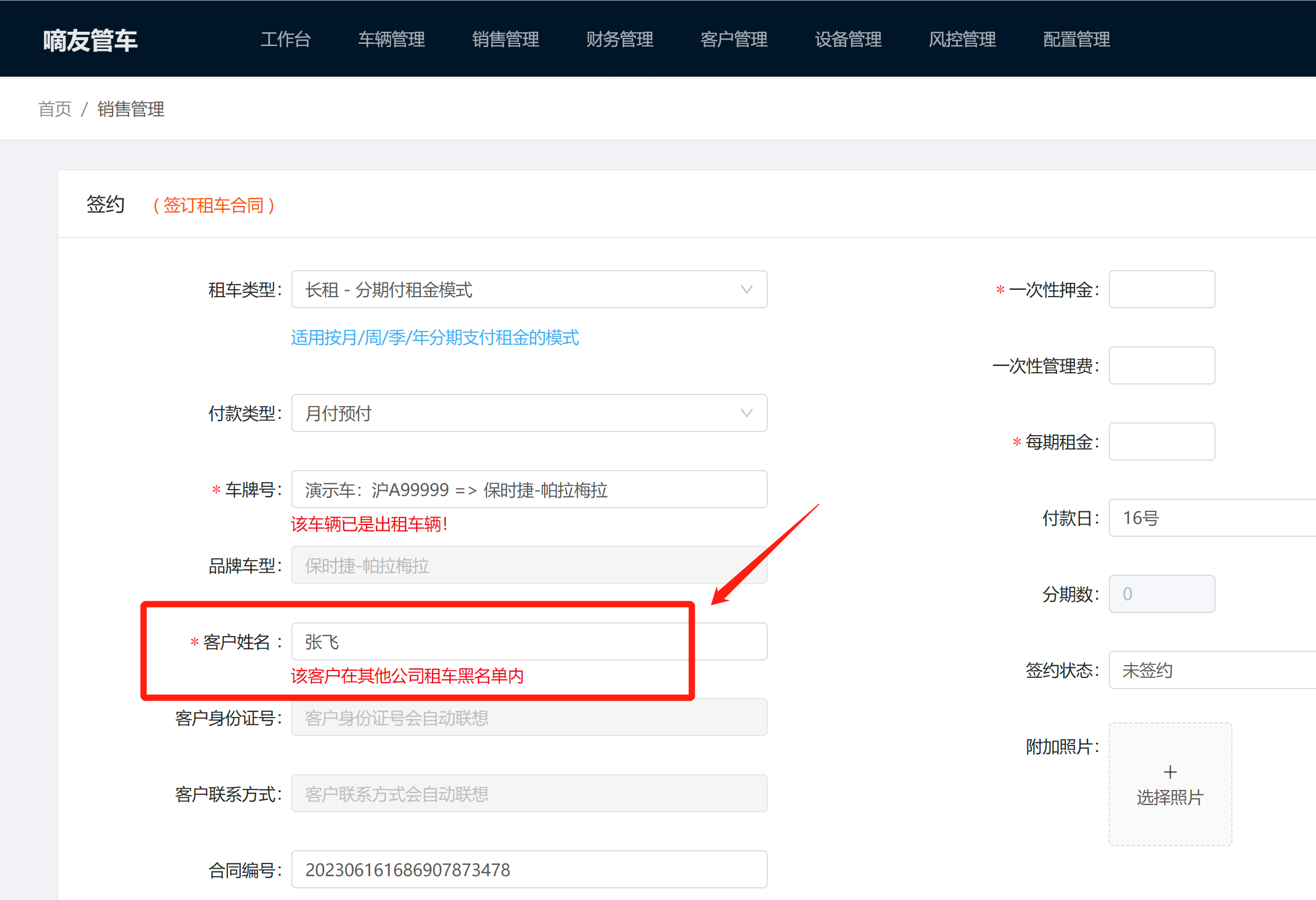Screen dimensions: 1316x900
Task: Open the 销售管理 navigation menu
Action: (x=505, y=39)
